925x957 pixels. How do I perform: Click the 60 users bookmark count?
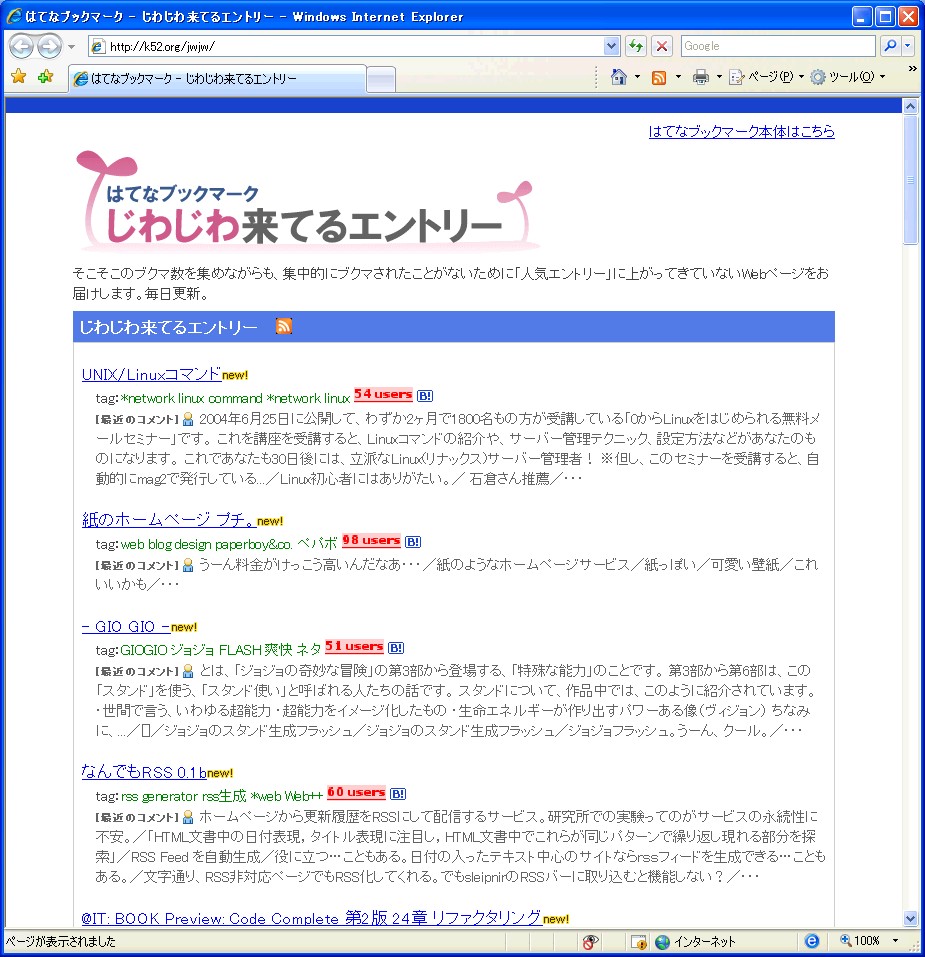[x=356, y=792]
